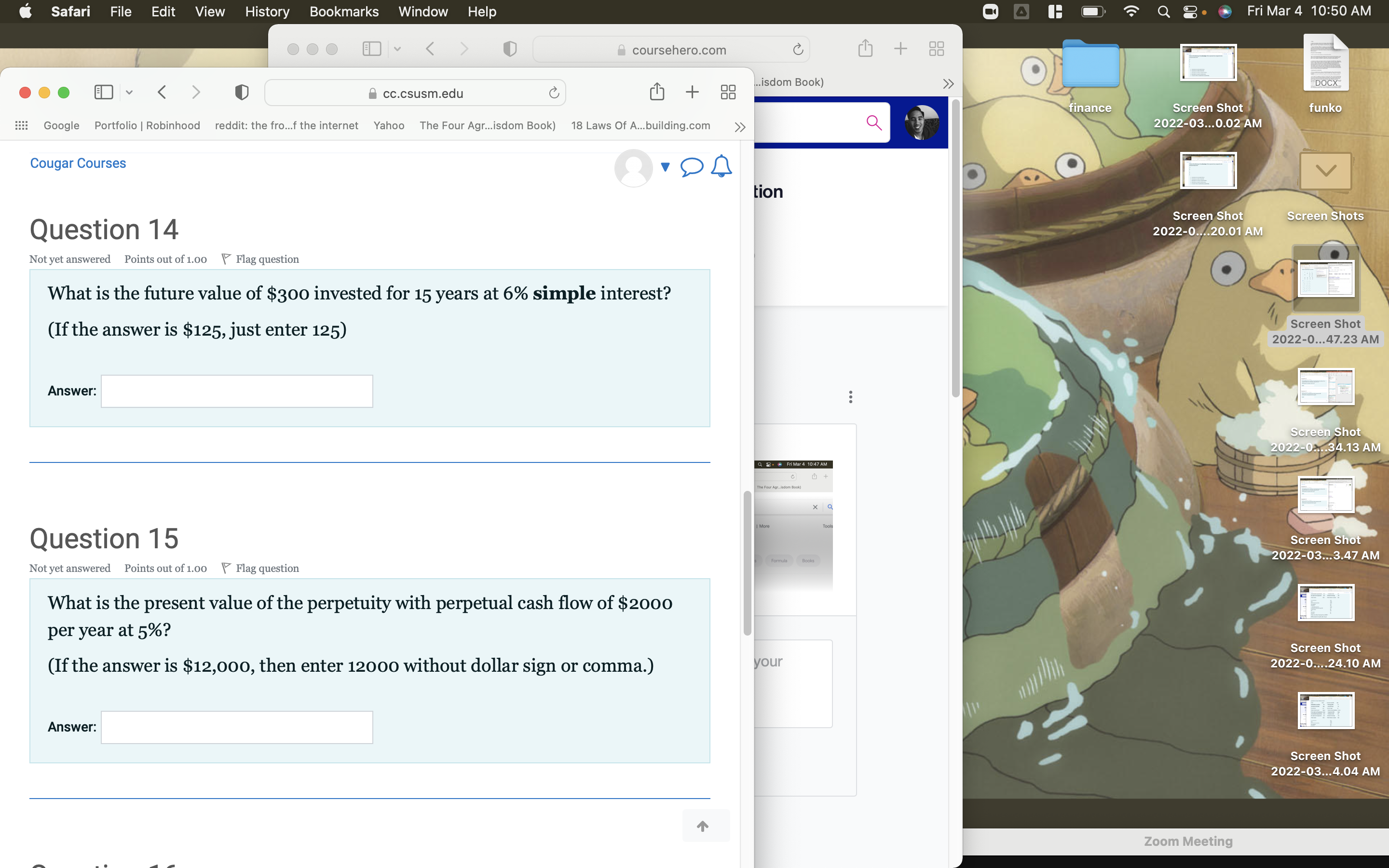Open the messages speech bubble icon
1389x868 pixels.
point(691,166)
